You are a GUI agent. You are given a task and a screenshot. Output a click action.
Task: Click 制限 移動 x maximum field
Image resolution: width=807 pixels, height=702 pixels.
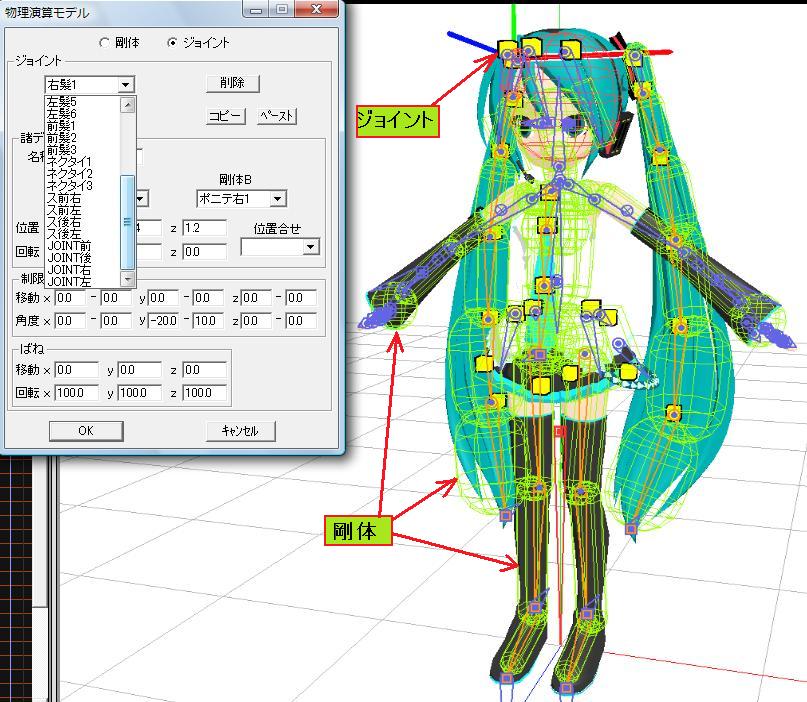tap(116, 298)
